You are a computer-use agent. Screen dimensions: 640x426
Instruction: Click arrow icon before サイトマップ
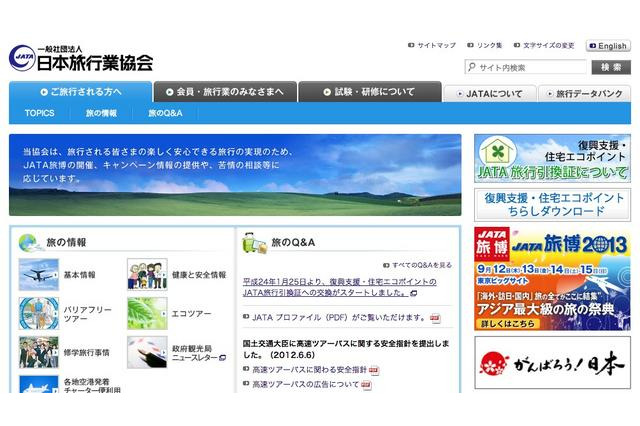click(411, 45)
